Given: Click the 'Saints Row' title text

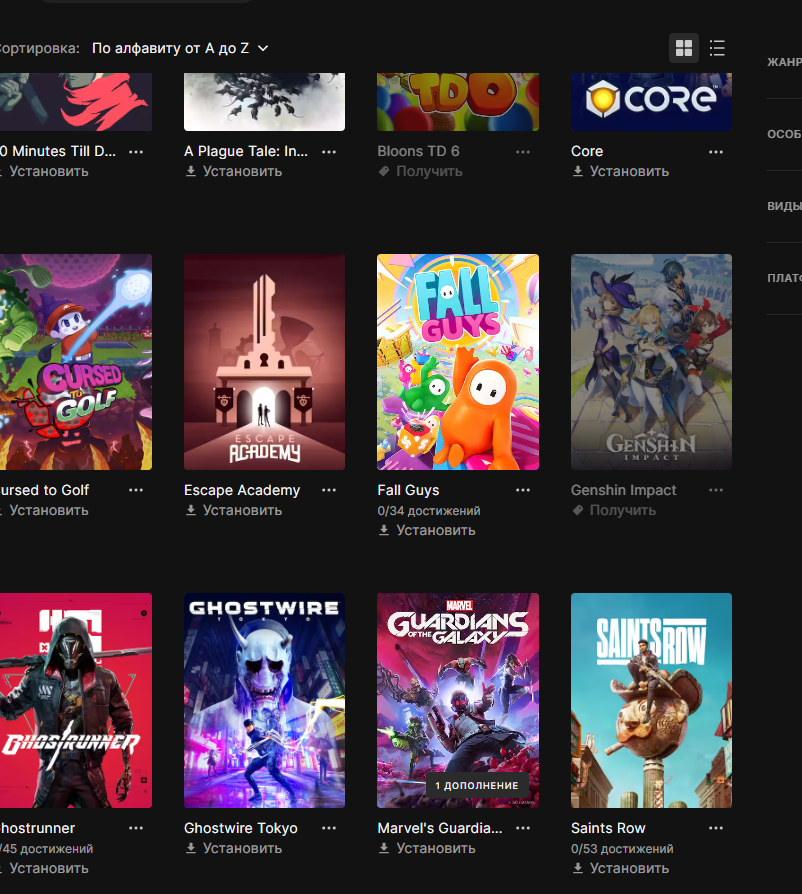Looking at the screenshot, I should pos(608,828).
